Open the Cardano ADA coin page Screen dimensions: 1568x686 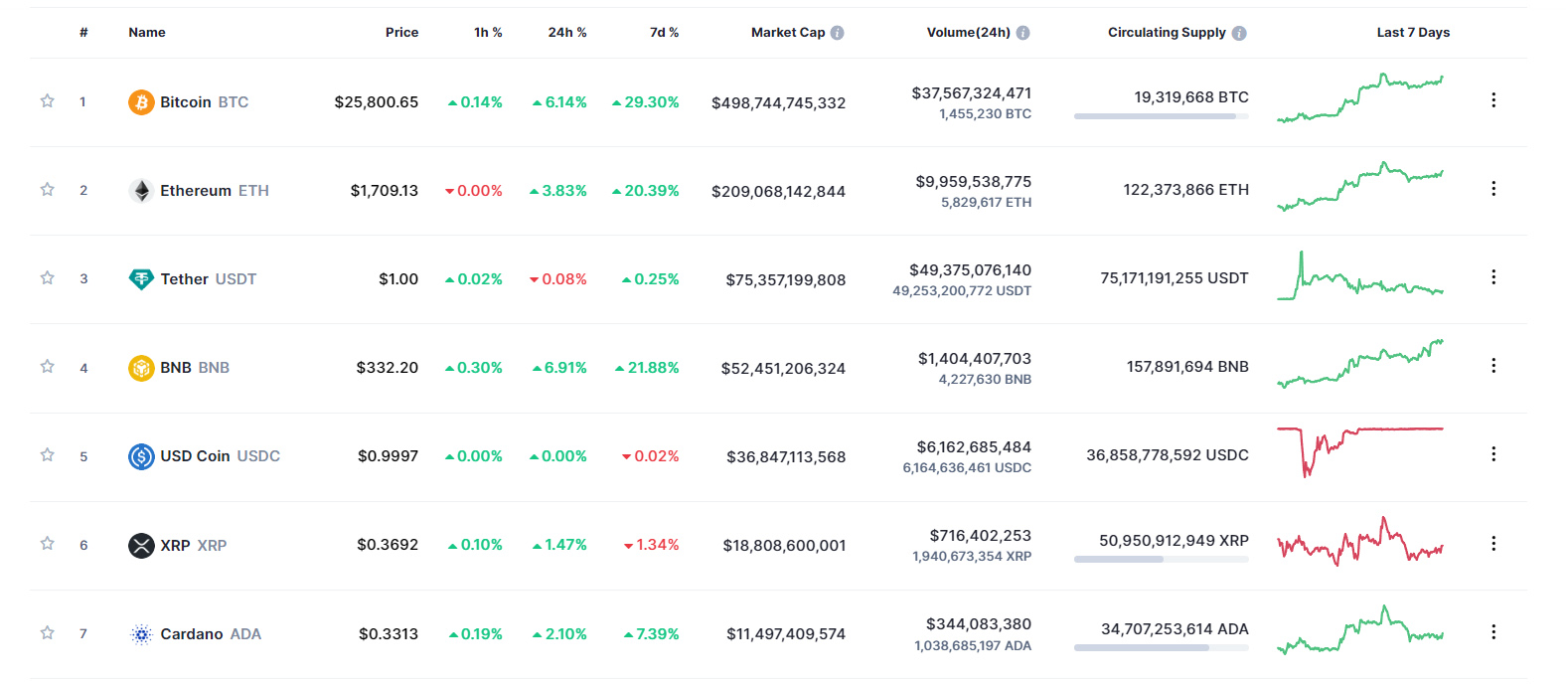[x=211, y=634]
